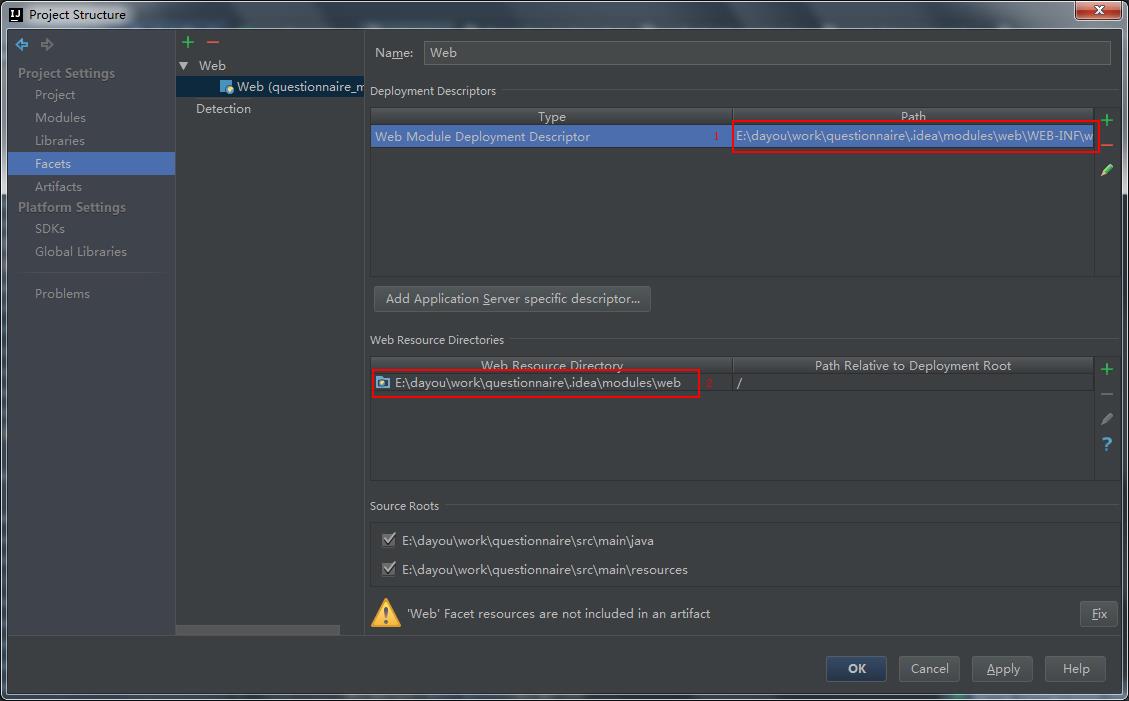The height and width of the screenshot is (701, 1129).
Task: Click the Path column header
Action: click(x=913, y=117)
